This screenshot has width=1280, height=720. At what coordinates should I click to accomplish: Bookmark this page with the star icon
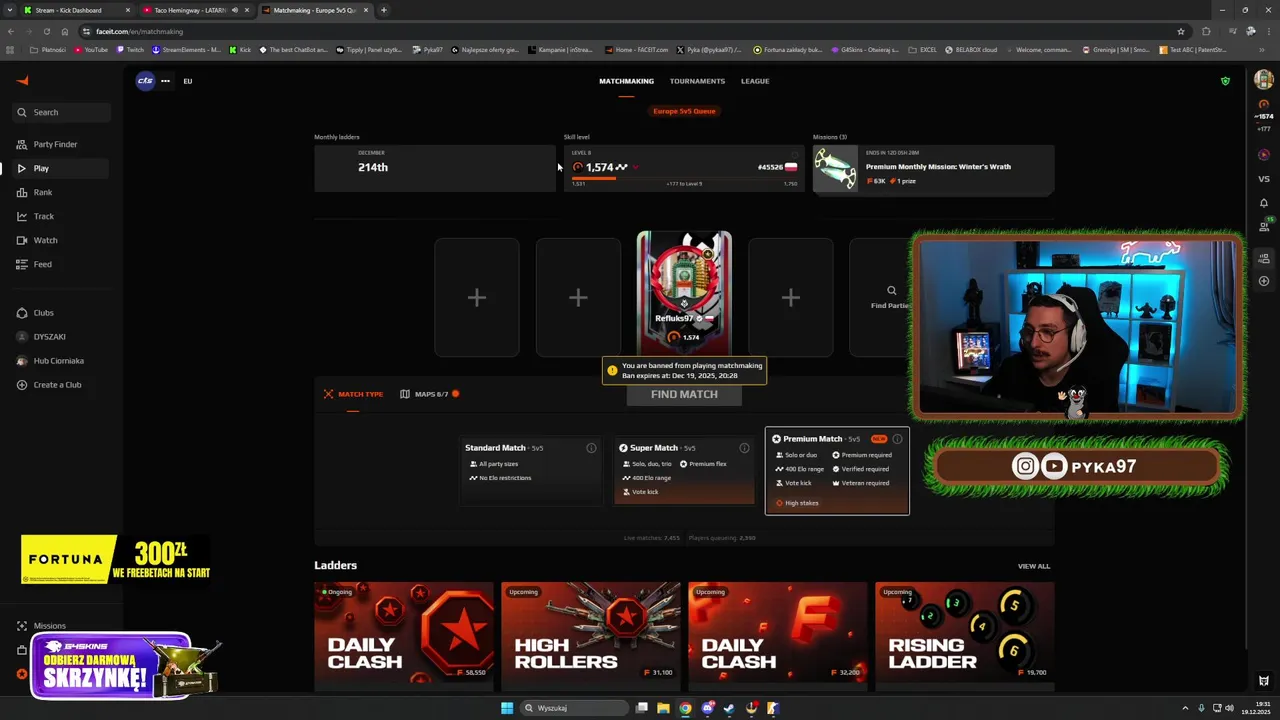pyautogui.click(x=1181, y=31)
